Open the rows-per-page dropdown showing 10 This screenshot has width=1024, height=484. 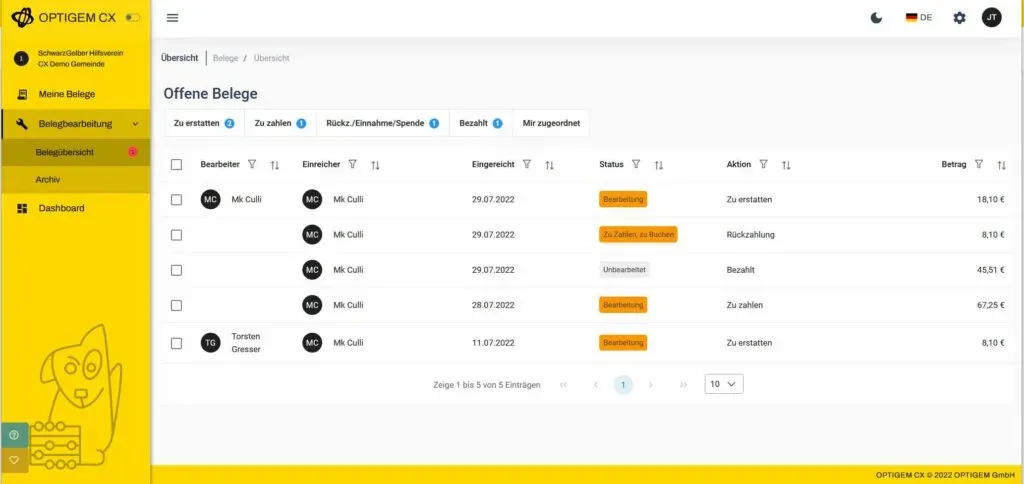tap(724, 384)
